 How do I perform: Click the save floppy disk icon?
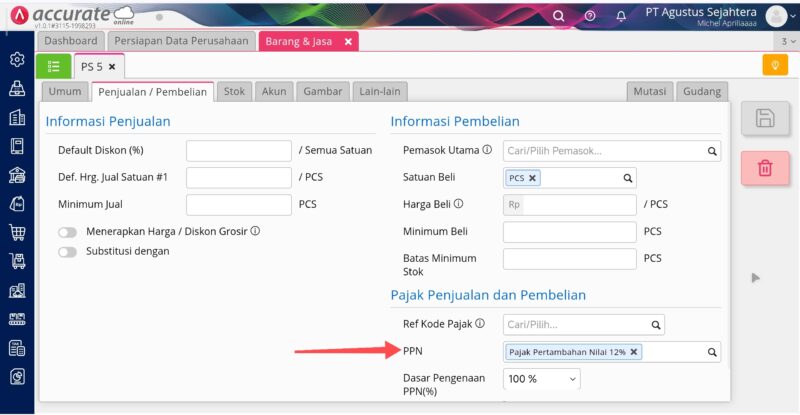point(765,119)
